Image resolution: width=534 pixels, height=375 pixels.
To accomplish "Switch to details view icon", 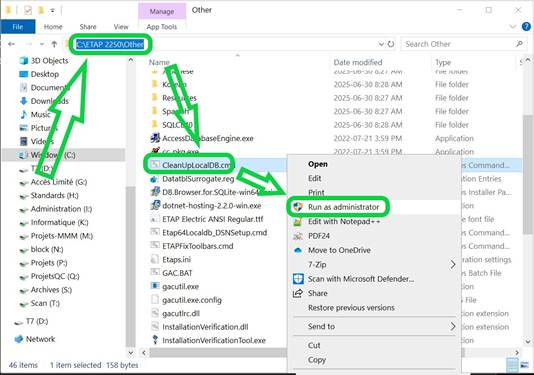I will point(512,365).
